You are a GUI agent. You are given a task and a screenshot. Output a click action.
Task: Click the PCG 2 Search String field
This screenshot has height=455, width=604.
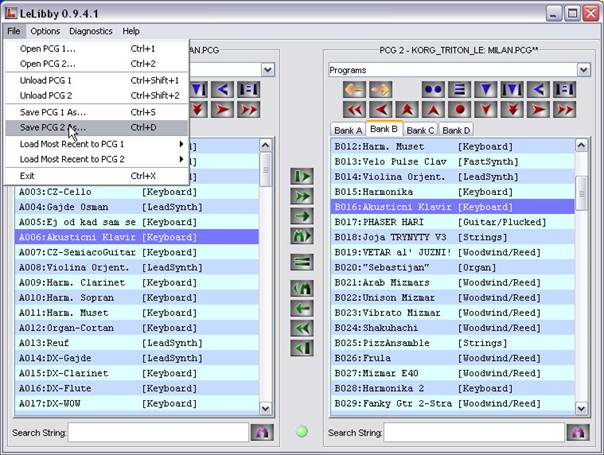click(474, 432)
